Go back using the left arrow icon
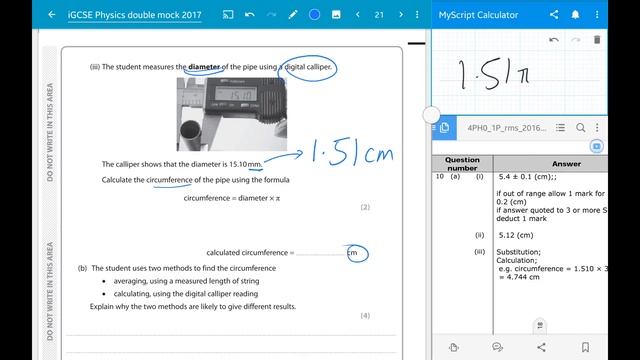Screen dimensions: 640x360 (x=51, y=15)
